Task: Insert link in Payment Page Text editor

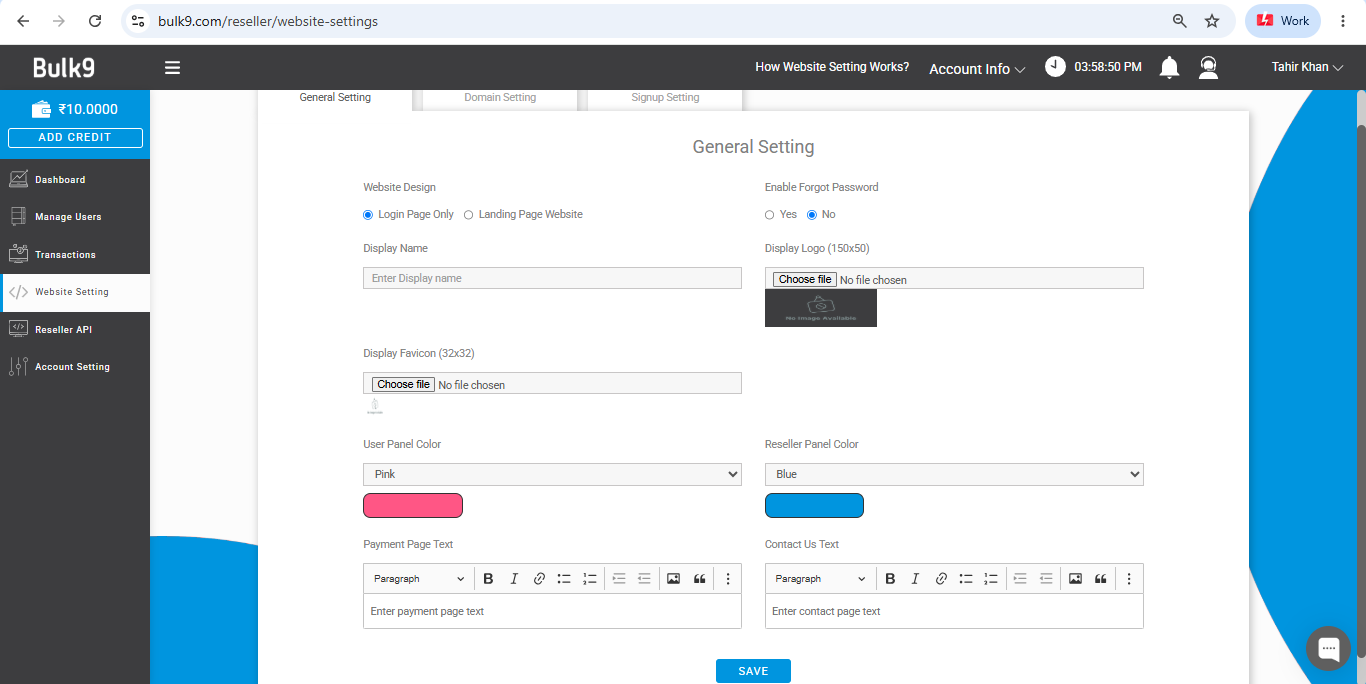Action: point(539,578)
